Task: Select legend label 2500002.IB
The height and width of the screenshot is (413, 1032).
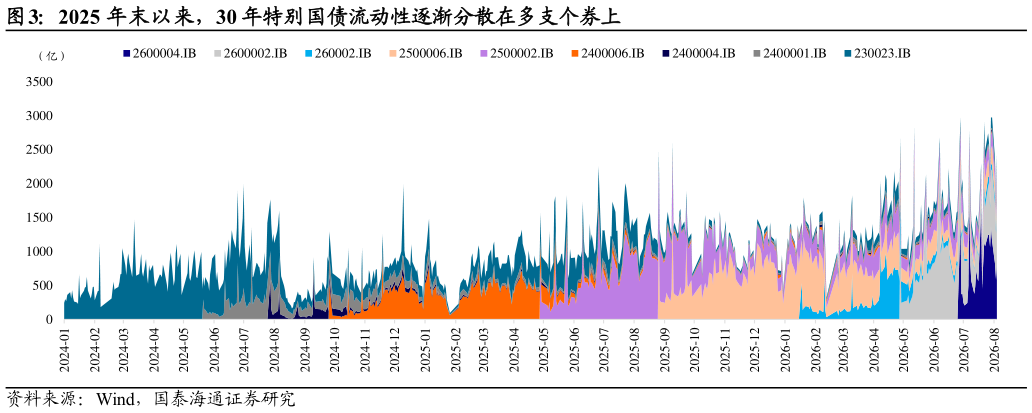Action: (x=521, y=54)
